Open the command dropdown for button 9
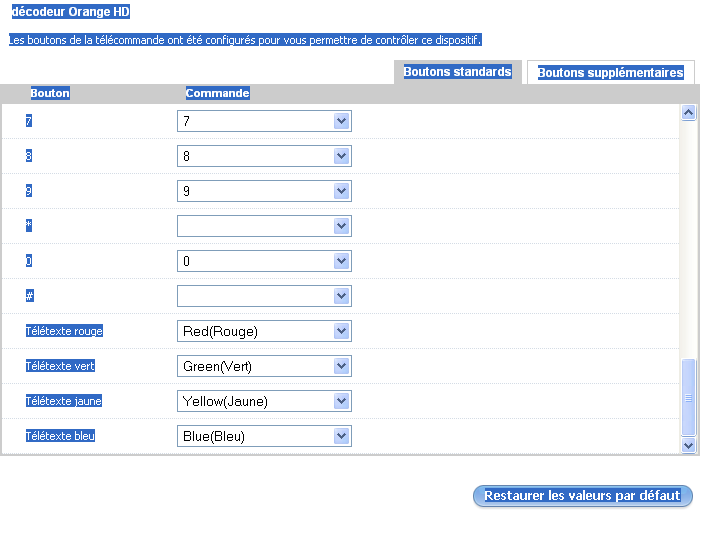This screenshot has width=704, height=550. pyautogui.click(x=264, y=191)
